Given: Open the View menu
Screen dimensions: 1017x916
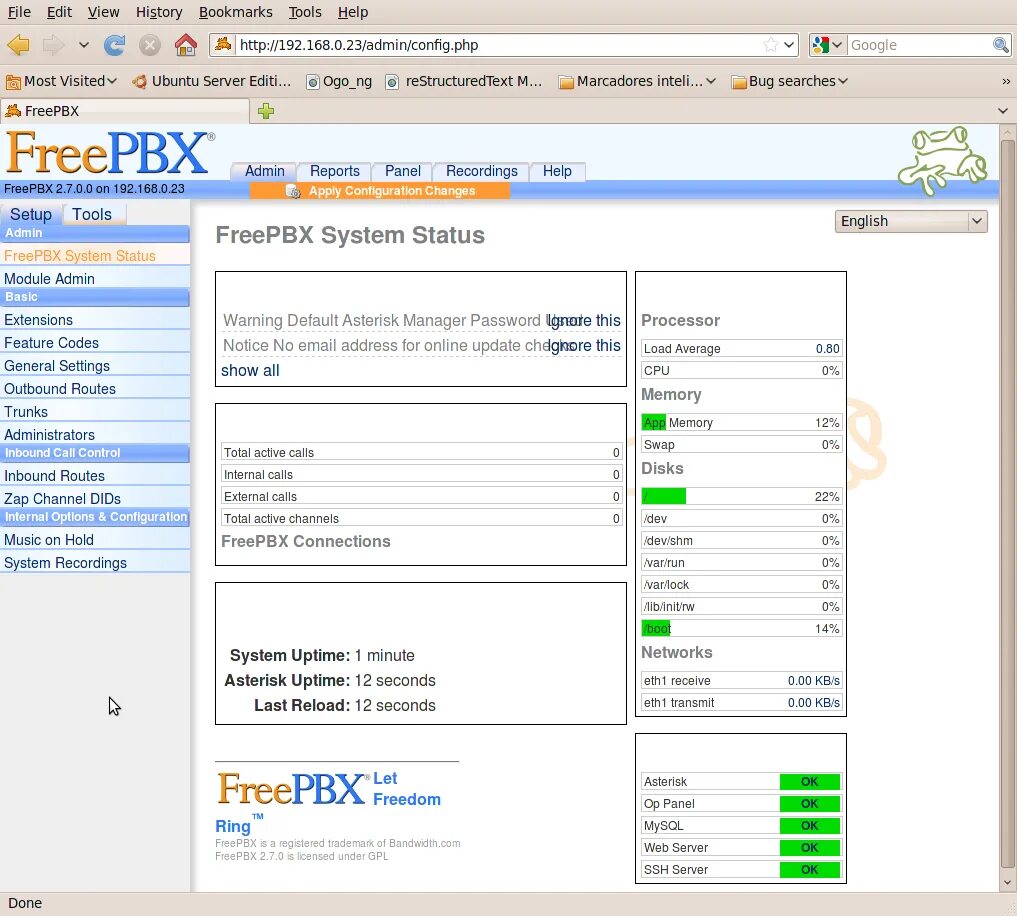Looking at the screenshot, I should click(x=103, y=12).
